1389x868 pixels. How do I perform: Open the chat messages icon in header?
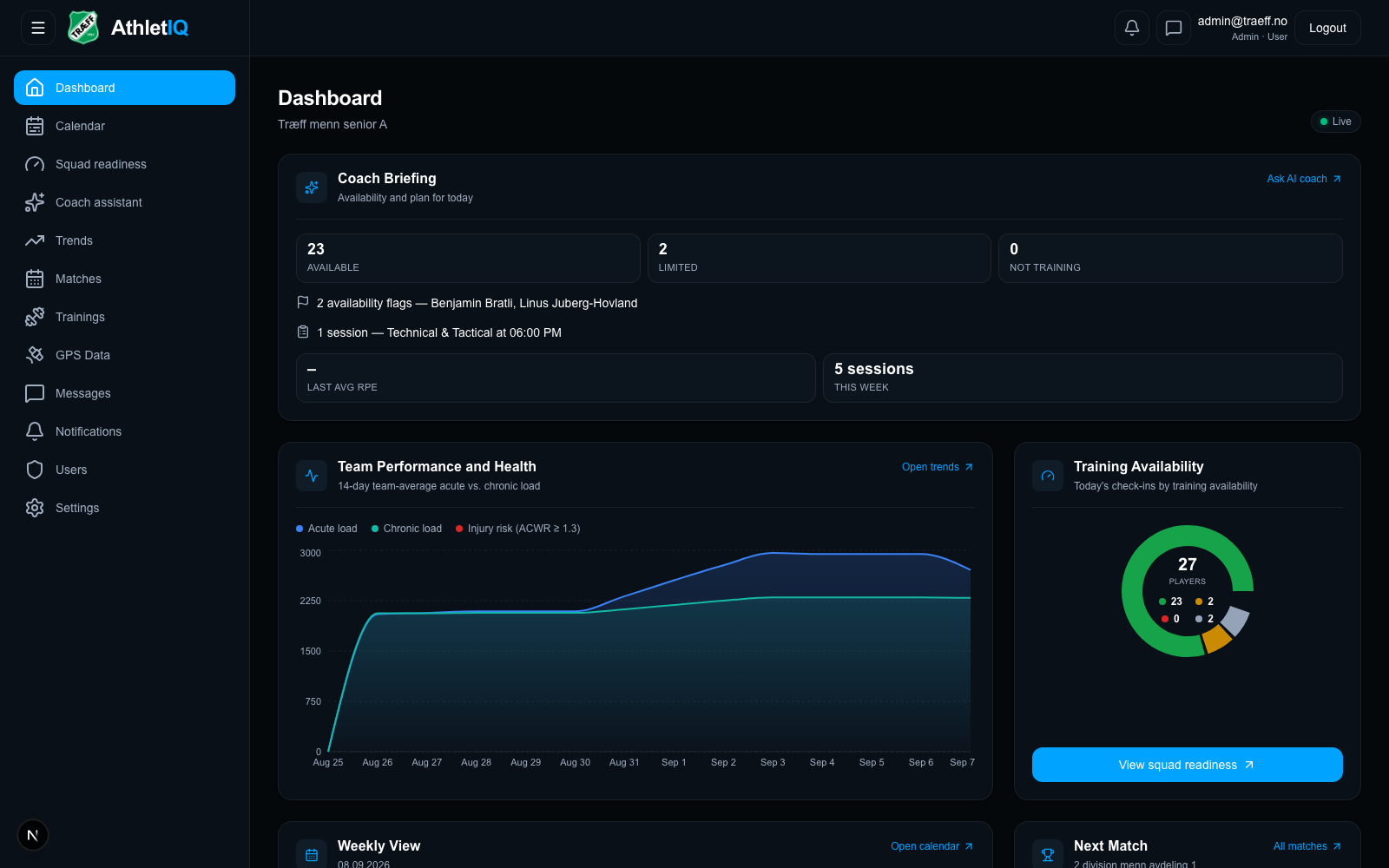pyautogui.click(x=1174, y=28)
